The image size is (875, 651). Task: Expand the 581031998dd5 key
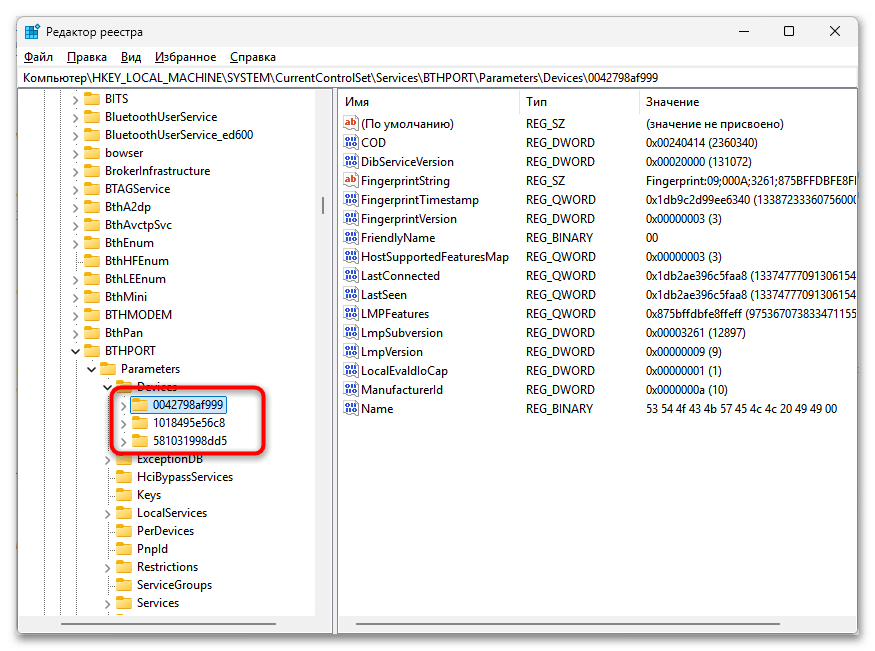click(124, 441)
